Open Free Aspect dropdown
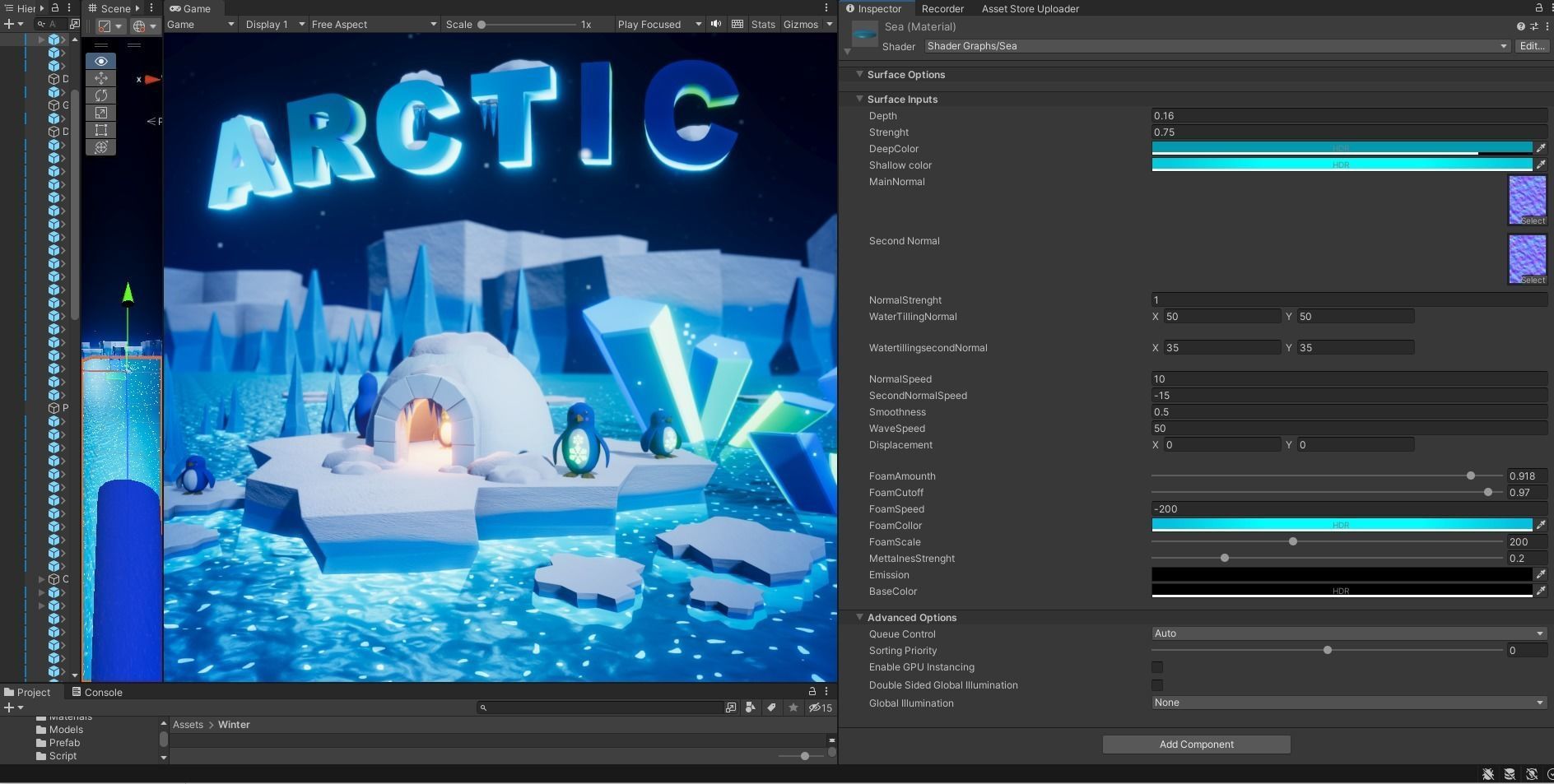The height and width of the screenshot is (784, 1554). (374, 24)
